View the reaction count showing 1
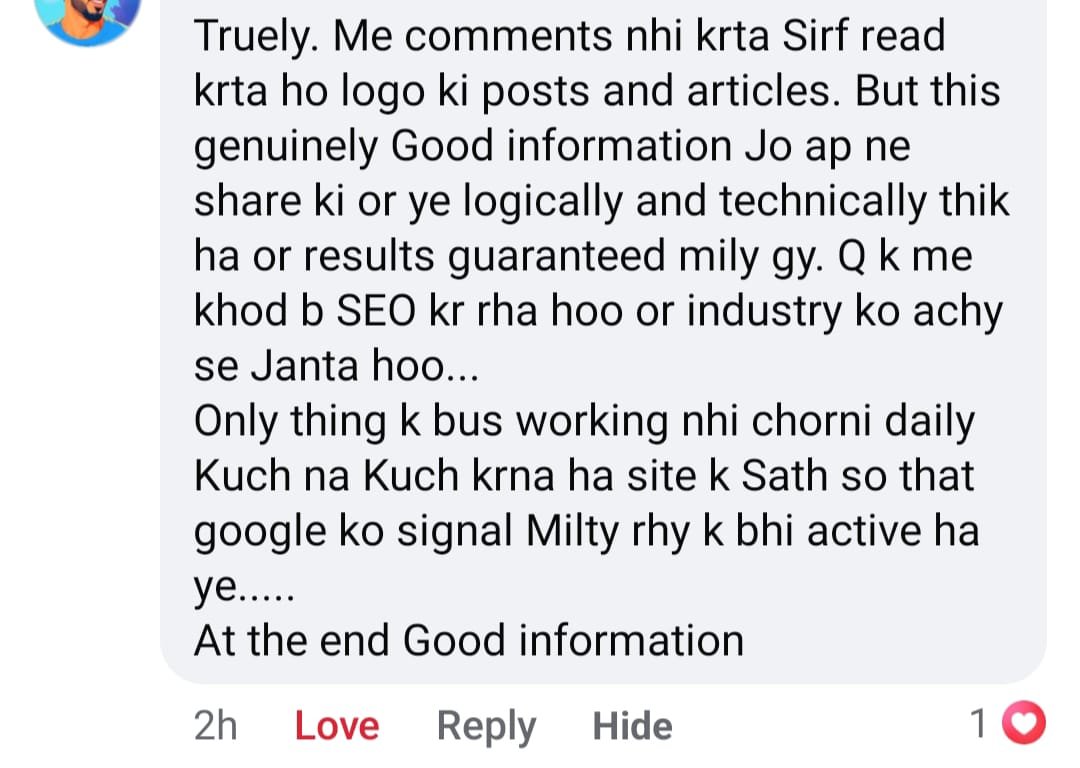Viewport: 1080px width, 768px height. click(978, 724)
